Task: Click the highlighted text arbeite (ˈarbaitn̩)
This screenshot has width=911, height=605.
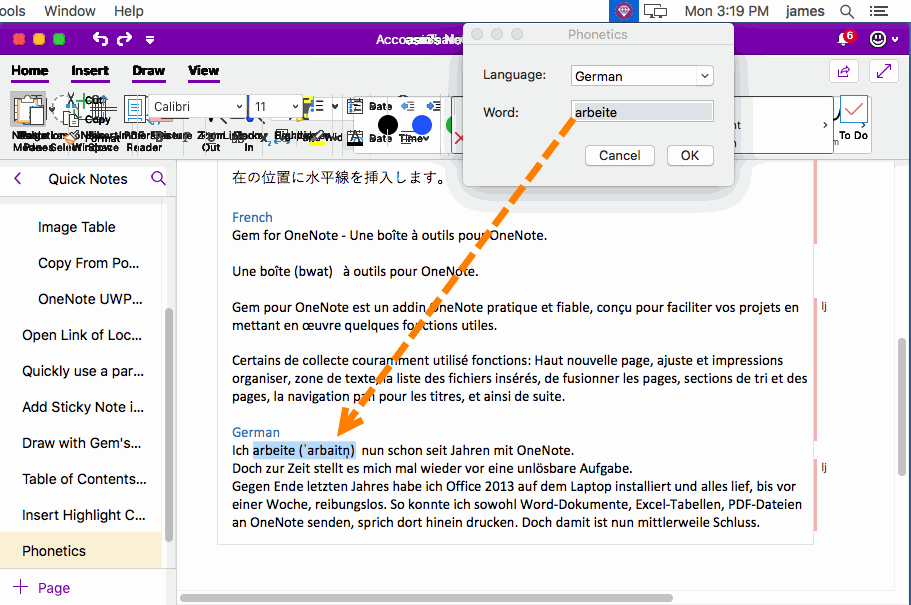Action: [304, 450]
